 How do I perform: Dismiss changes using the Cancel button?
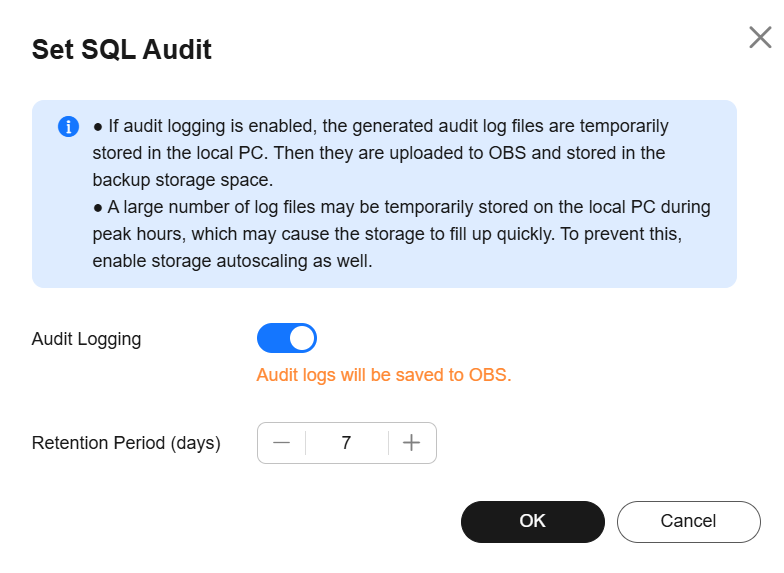point(688,522)
